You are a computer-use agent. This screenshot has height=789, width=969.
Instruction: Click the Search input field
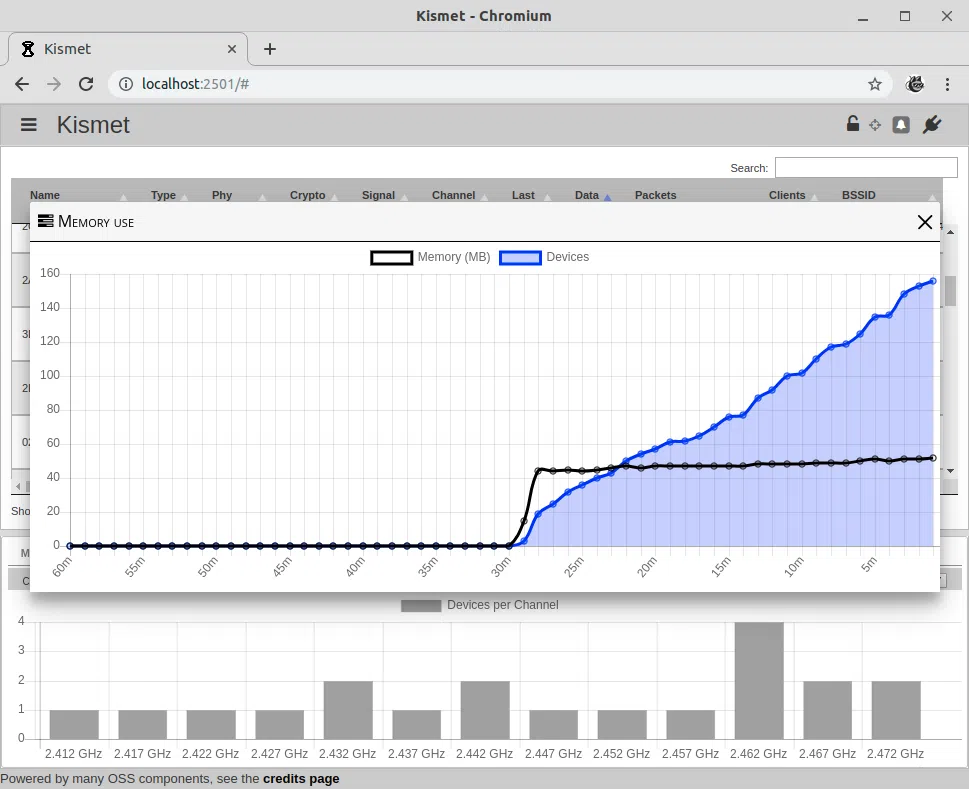coord(866,167)
